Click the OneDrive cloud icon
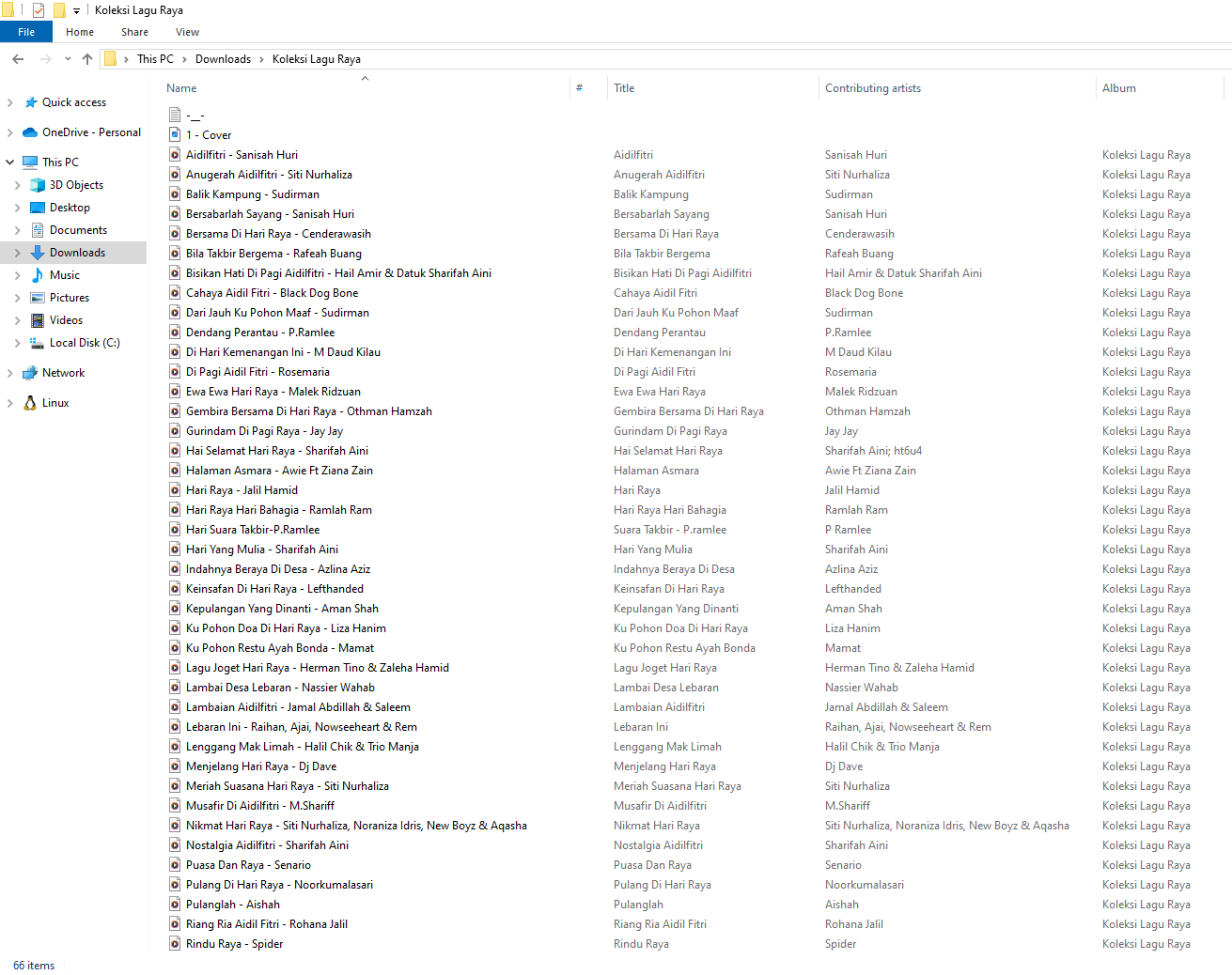The image size is (1232, 975). [x=31, y=132]
